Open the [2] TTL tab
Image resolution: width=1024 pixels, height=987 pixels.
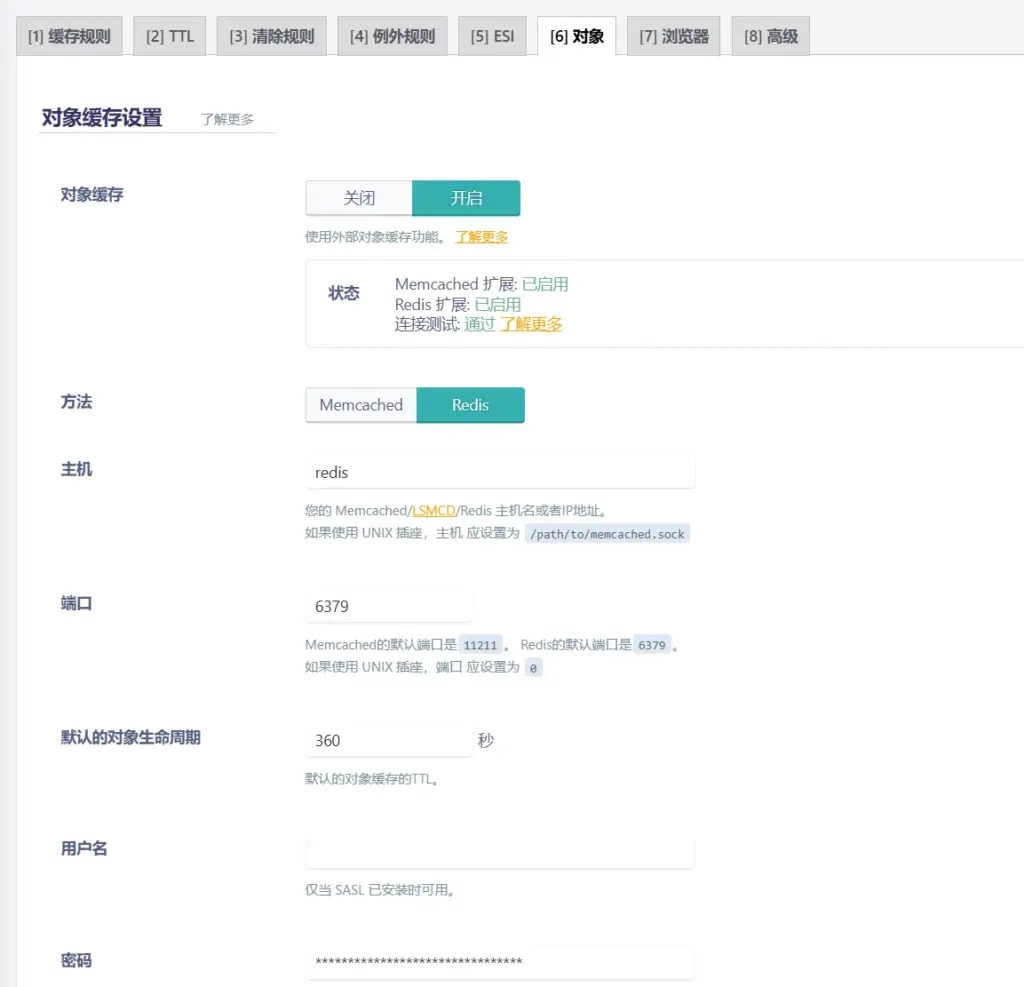pyautogui.click(x=170, y=36)
